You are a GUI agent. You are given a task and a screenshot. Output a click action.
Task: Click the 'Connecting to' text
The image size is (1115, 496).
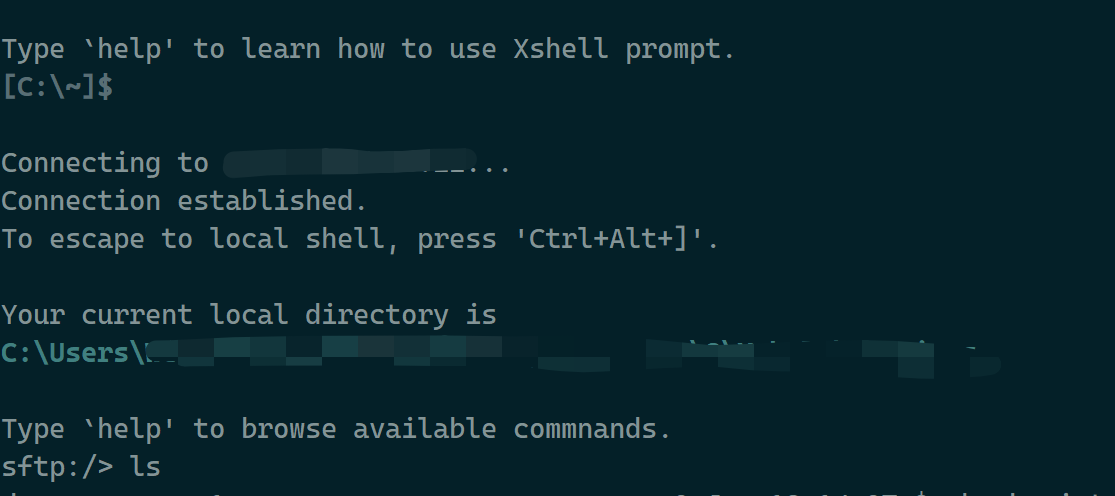(x=105, y=163)
